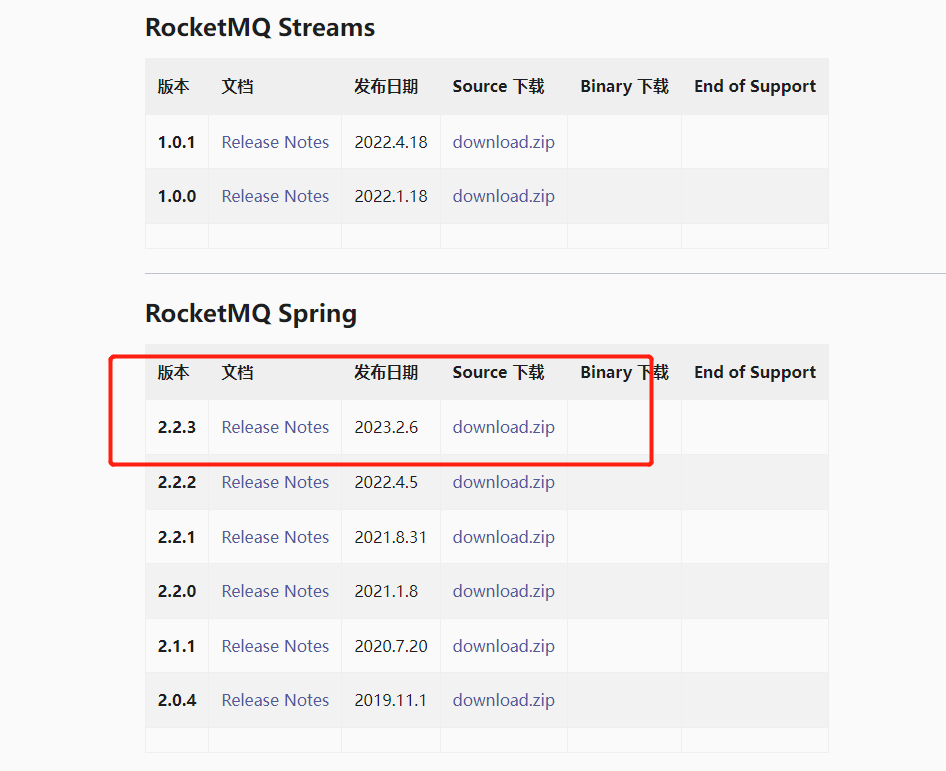This screenshot has height=771, width=946.
Task: Click 发布日期 header in Spring table
Action: [386, 373]
